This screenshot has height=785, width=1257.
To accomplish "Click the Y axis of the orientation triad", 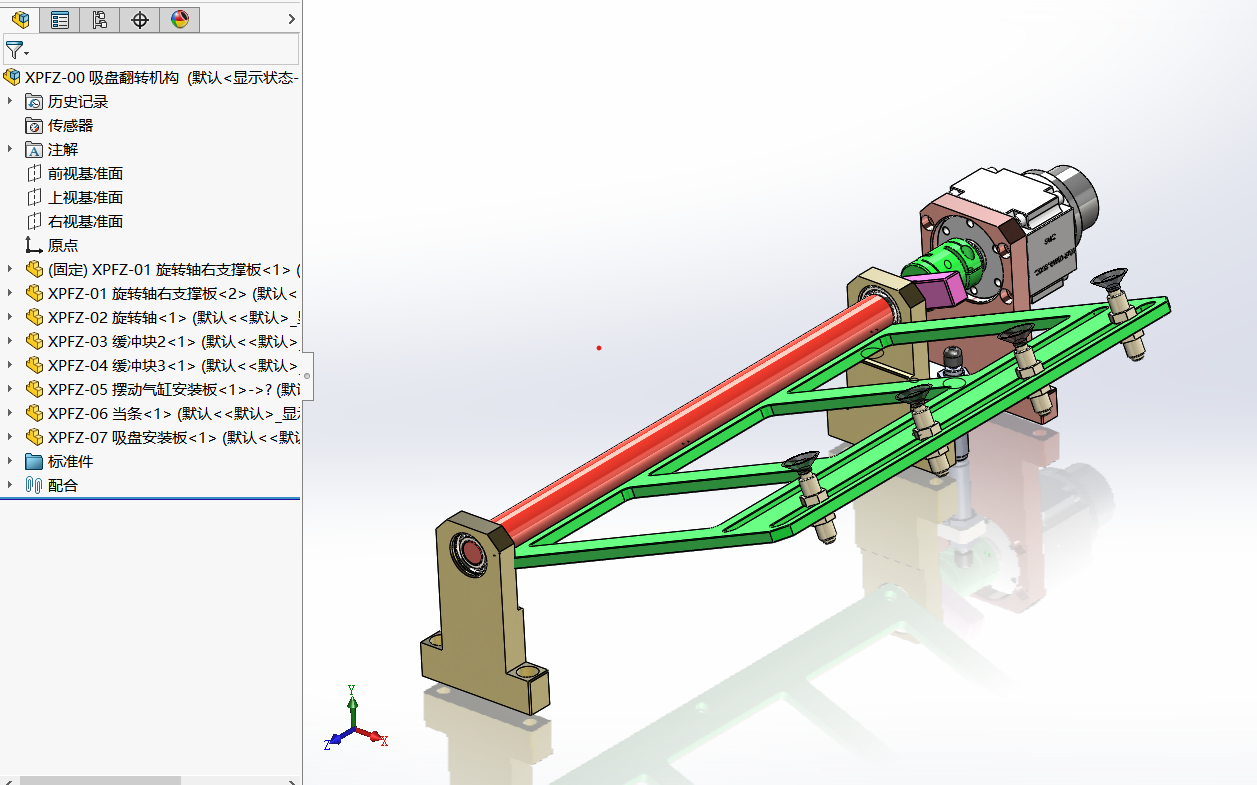I will [352, 705].
